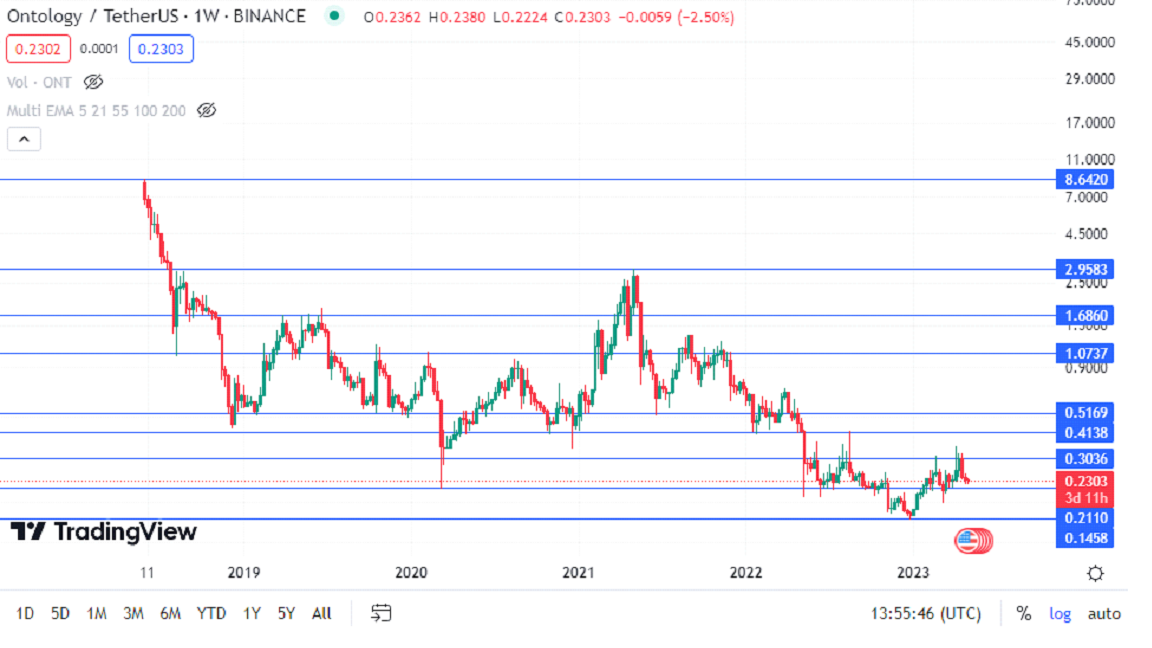Image resolution: width=1152 pixels, height=648 pixels.
Task: Click the red current price 0.2303 label
Action: click(1085, 489)
